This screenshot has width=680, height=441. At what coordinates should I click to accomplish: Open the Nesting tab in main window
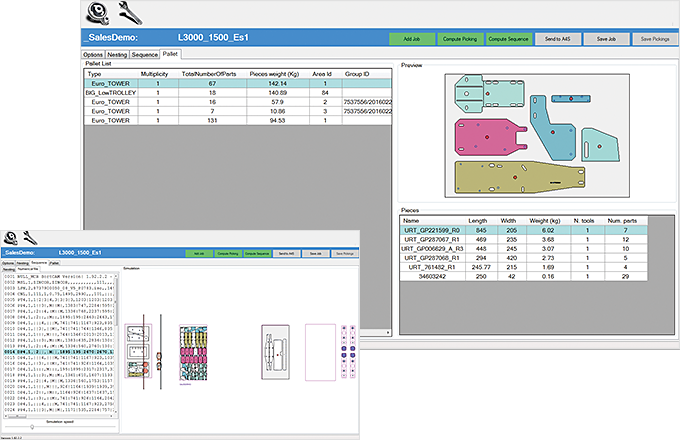pos(118,54)
